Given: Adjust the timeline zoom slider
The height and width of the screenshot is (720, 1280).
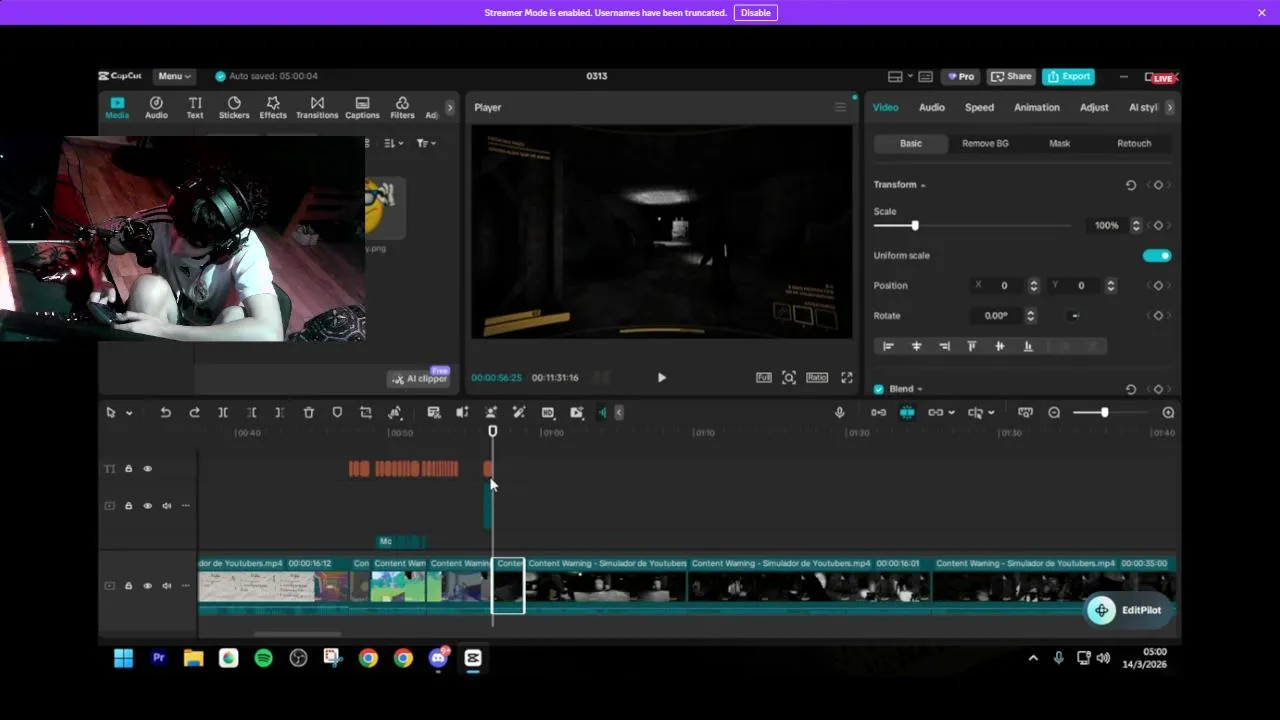Looking at the screenshot, I should (1104, 413).
